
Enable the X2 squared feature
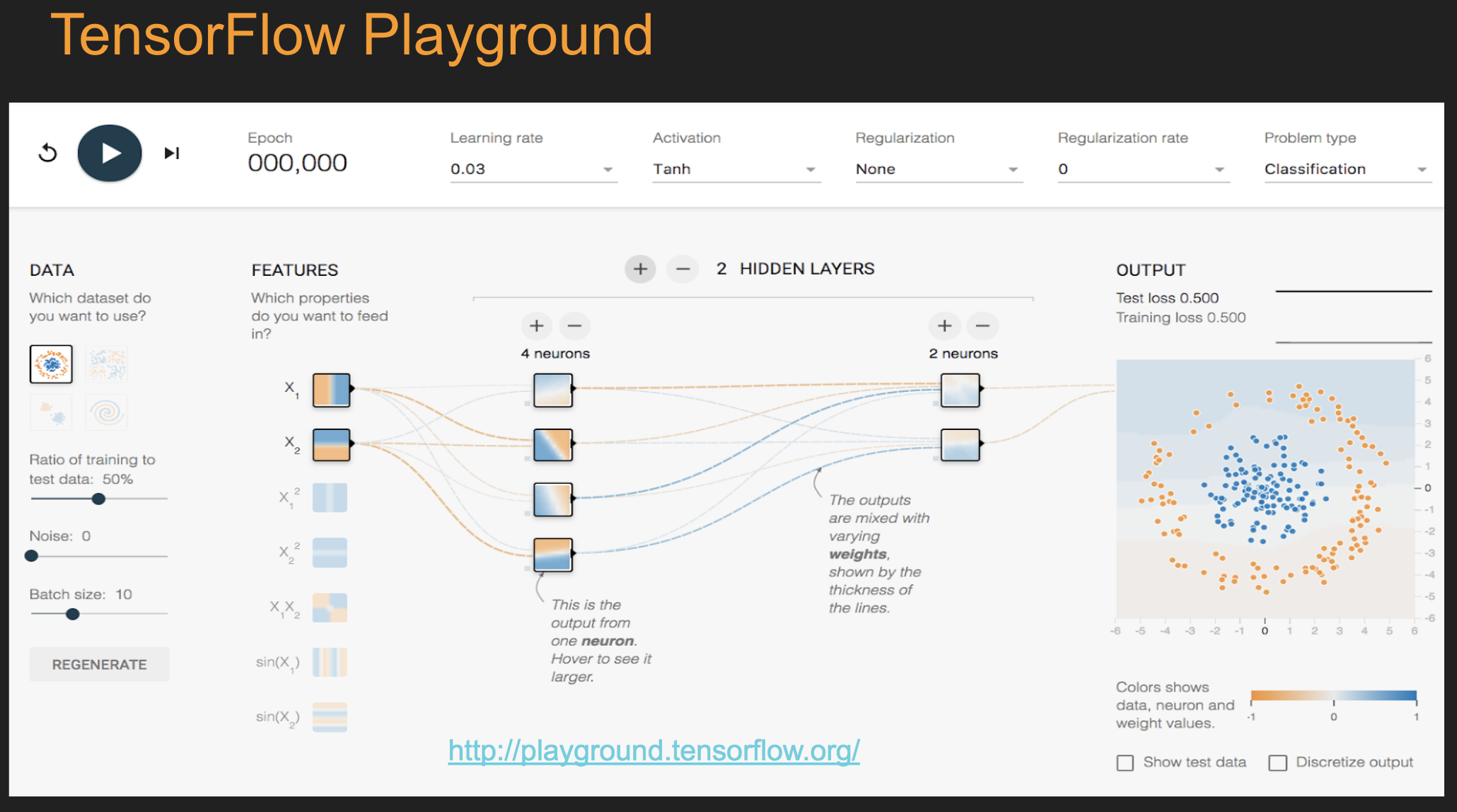pos(330,552)
